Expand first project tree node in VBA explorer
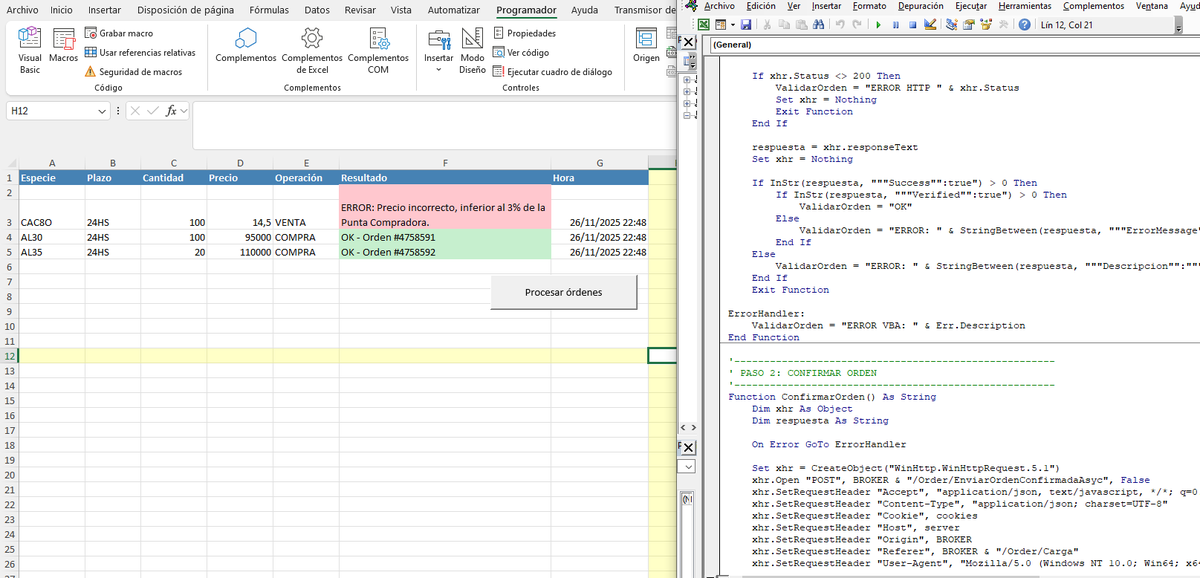1200x578 pixels. coord(686,79)
